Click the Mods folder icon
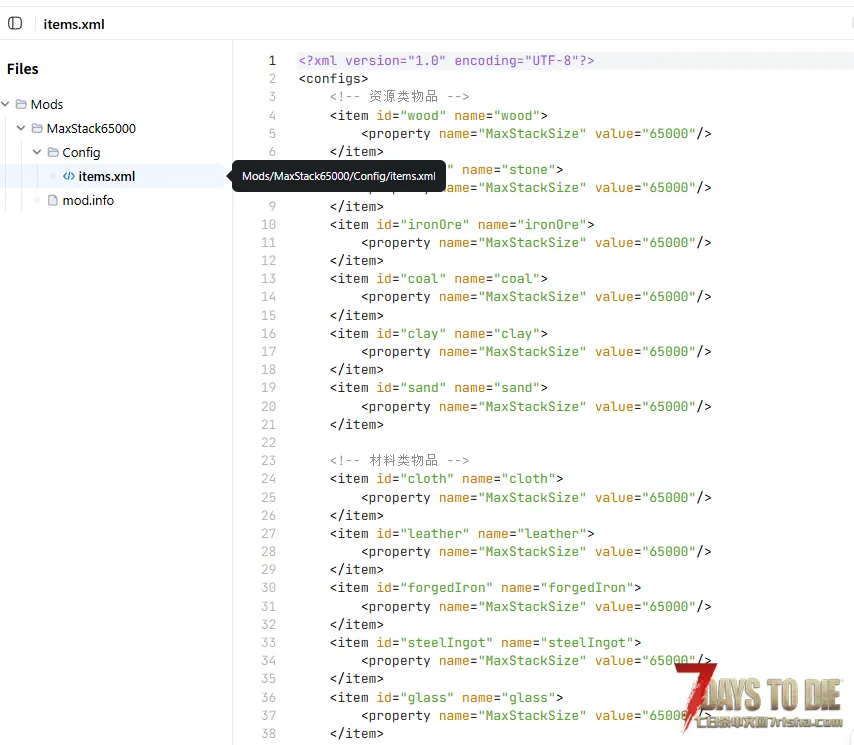Screen dimensions: 854x745 tap(21, 104)
